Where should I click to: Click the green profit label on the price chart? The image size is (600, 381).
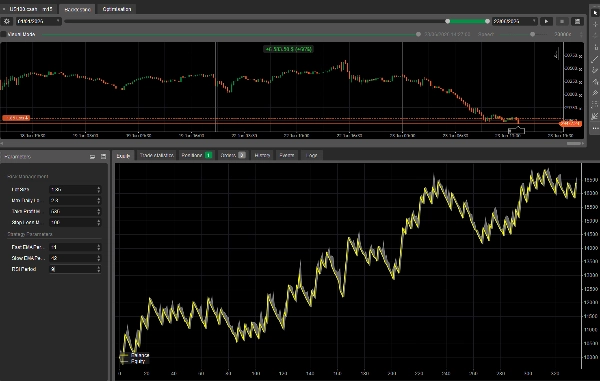coord(289,49)
